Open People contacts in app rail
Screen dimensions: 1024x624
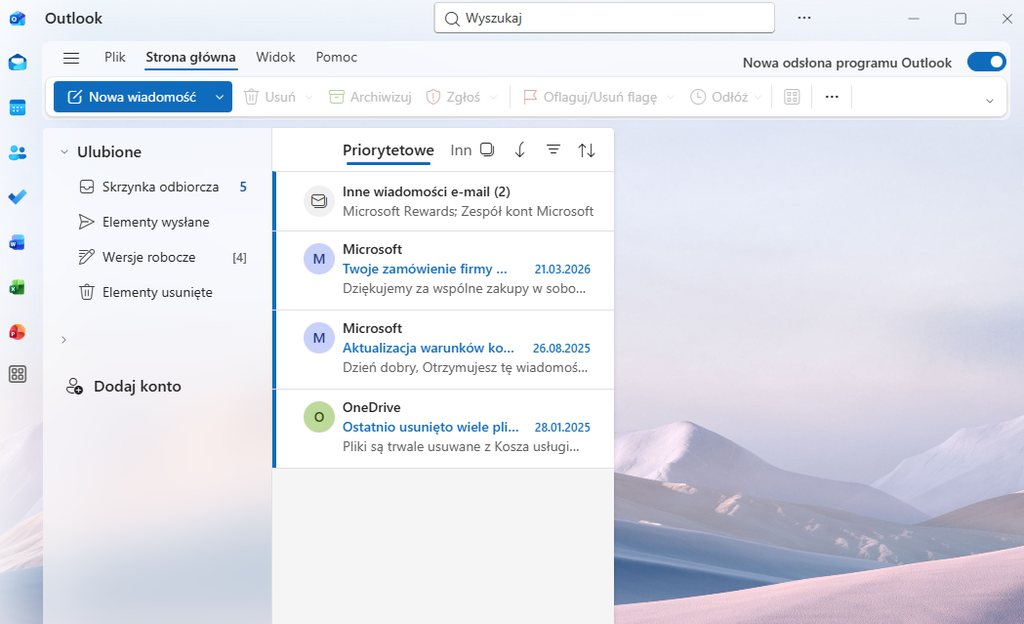point(18,153)
